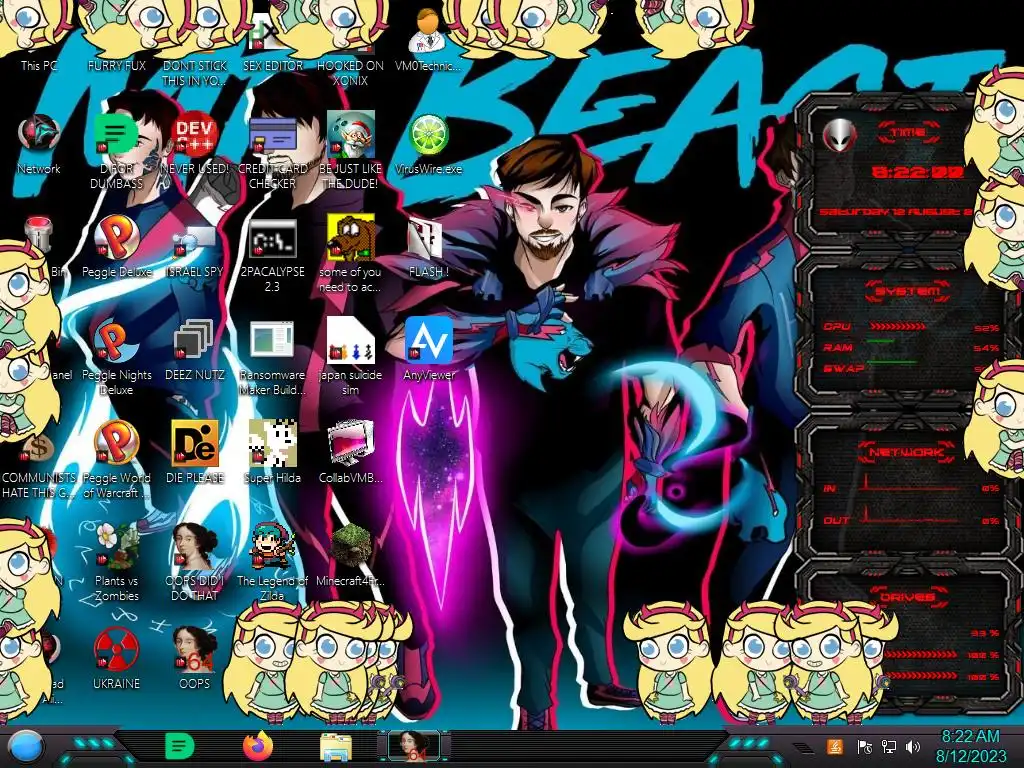Viewport: 1024px width, 768px height.
Task: Click the Start orb button
Action: (26, 746)
